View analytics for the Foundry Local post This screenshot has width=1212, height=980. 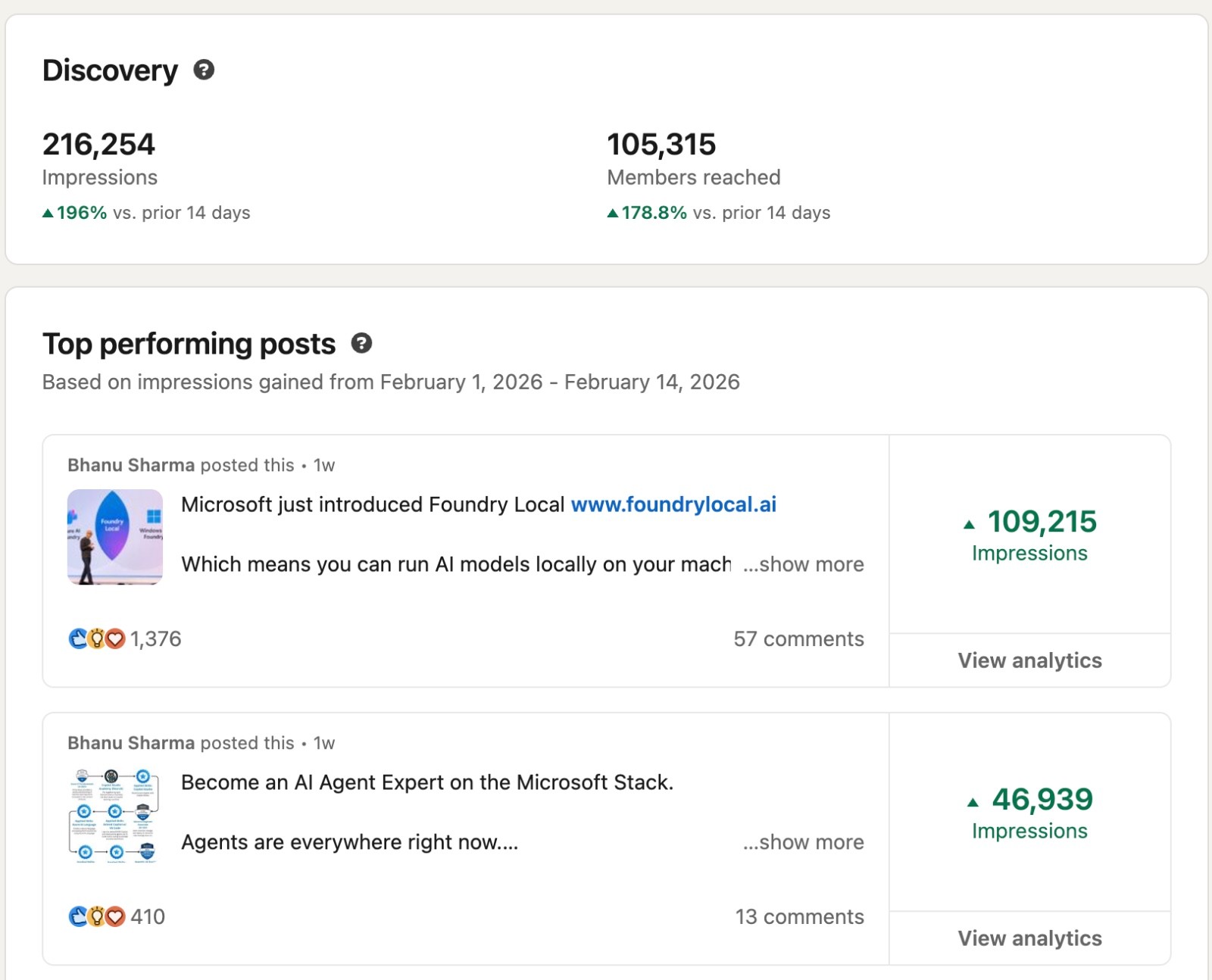tap(1029, 660)
